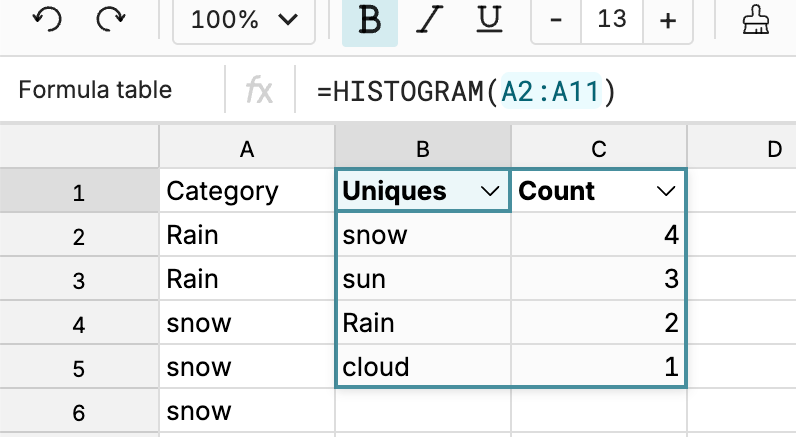
Task: Open the 100% zoom dropdown
Action: coord(244,20)
